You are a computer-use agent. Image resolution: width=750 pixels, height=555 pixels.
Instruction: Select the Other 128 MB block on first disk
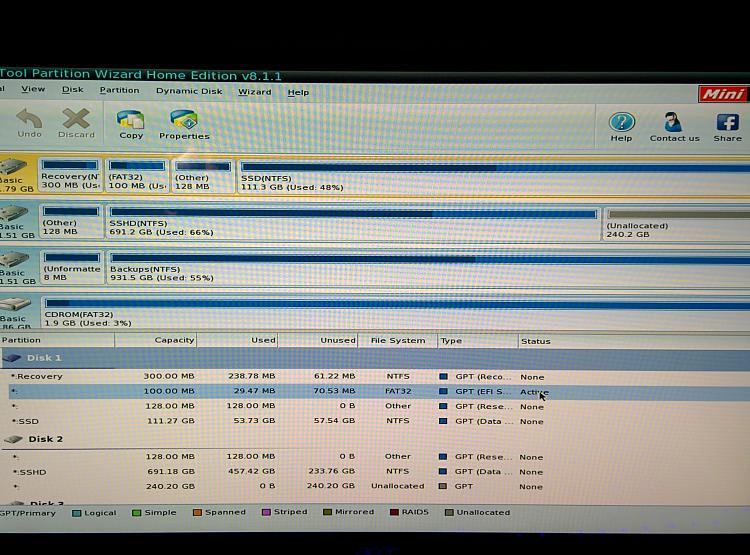point(203,177)
